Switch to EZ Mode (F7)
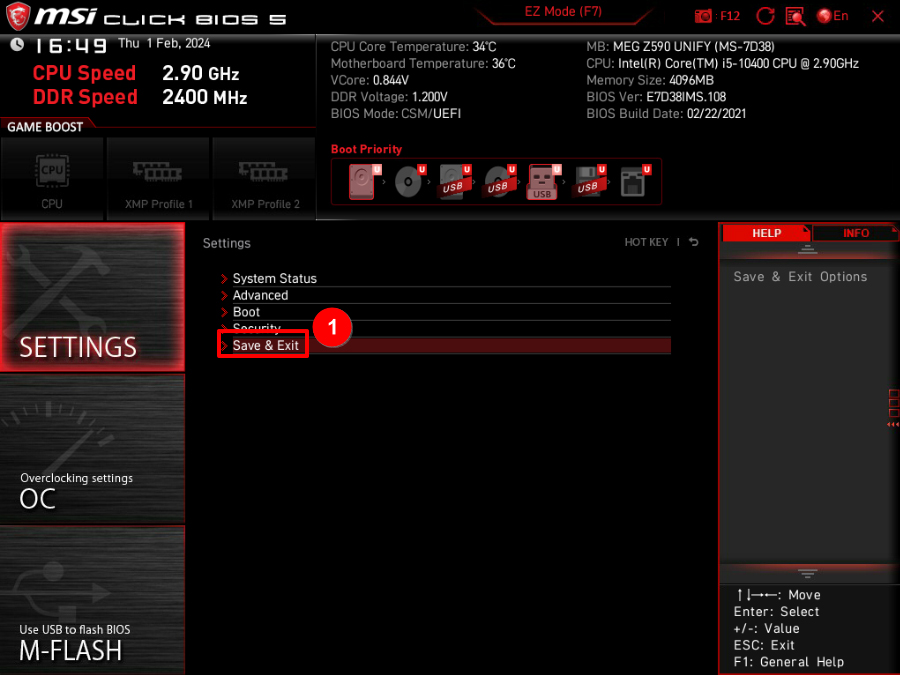 point(563,12)
